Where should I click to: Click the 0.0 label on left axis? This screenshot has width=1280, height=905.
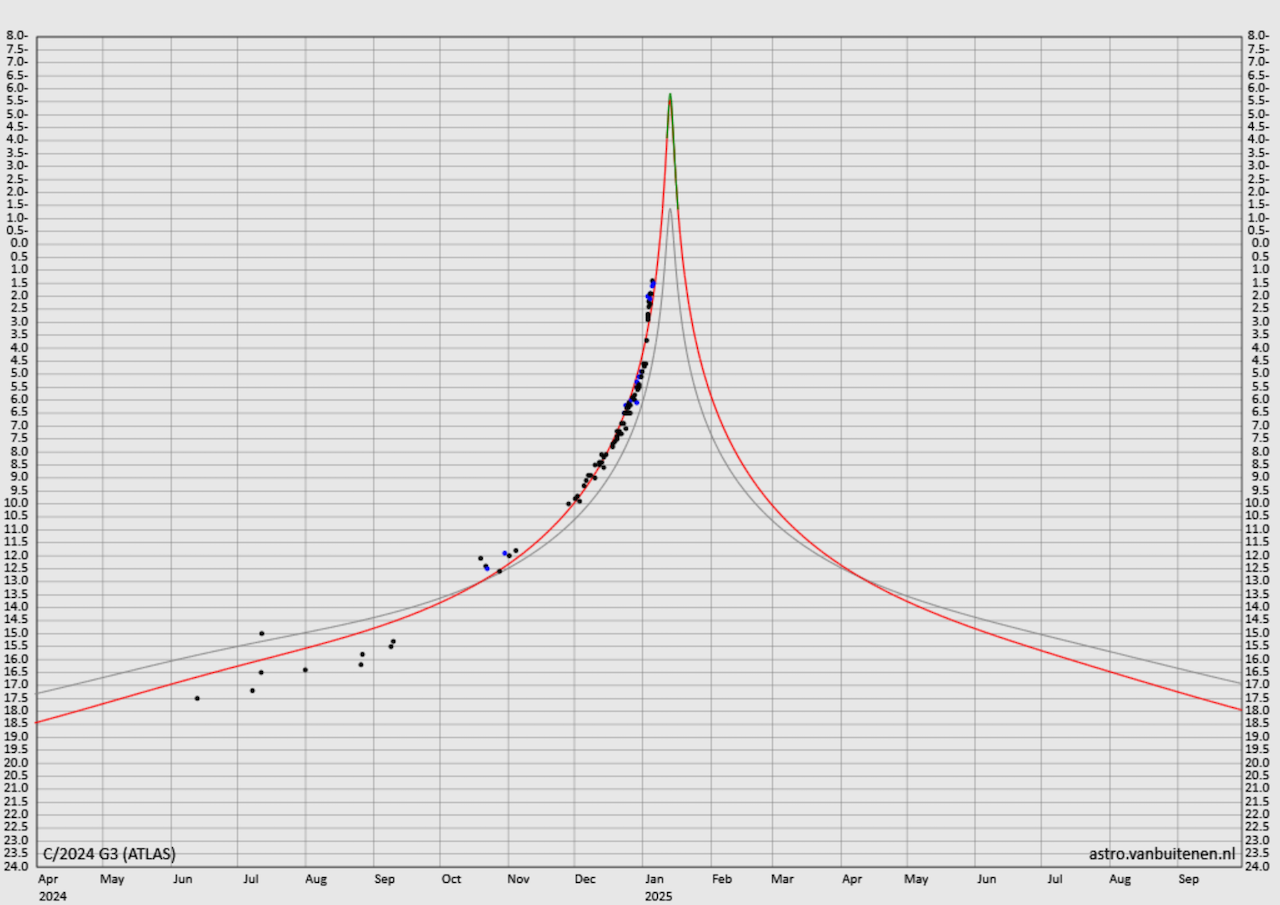(x=16, y=243)
